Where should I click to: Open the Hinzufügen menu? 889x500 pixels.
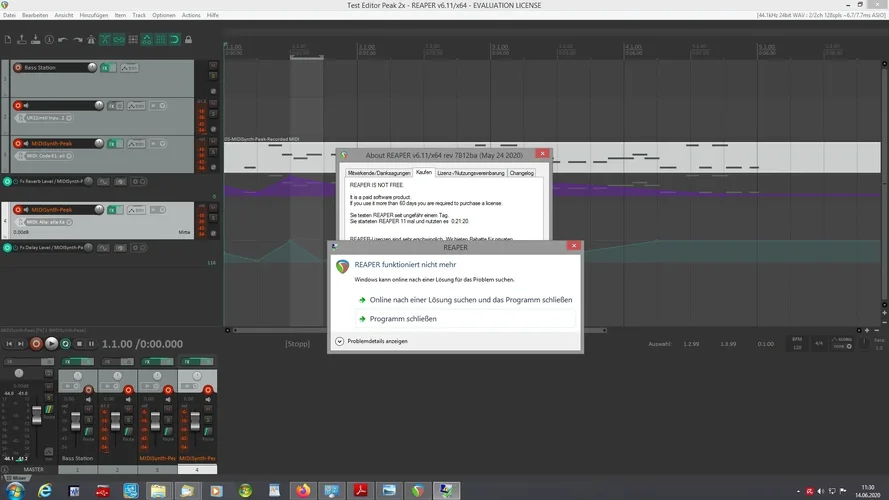click(94, 15)
